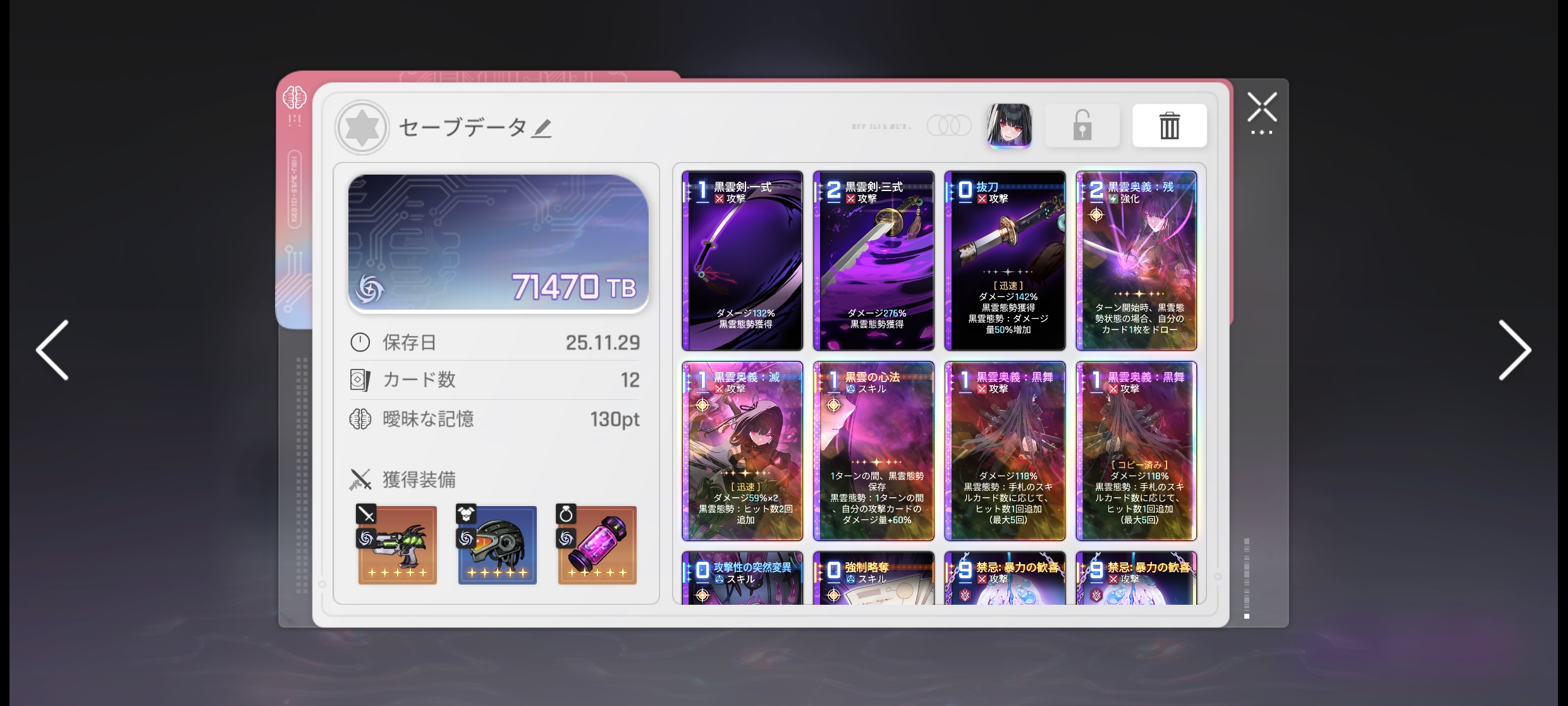
Task: Go to the previous save data arrow
Action: 52,350
